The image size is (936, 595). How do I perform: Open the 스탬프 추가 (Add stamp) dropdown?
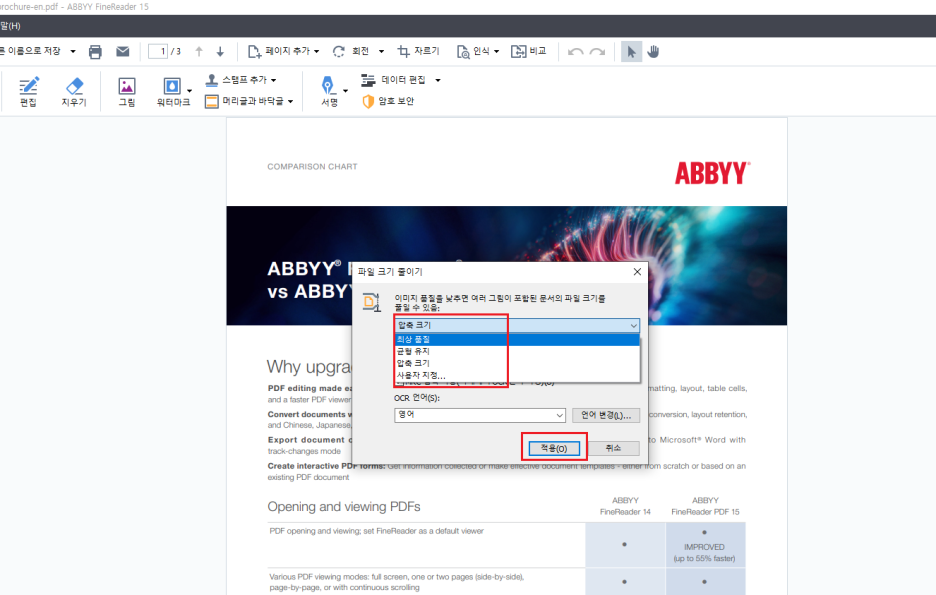click(x=241, y=80)
